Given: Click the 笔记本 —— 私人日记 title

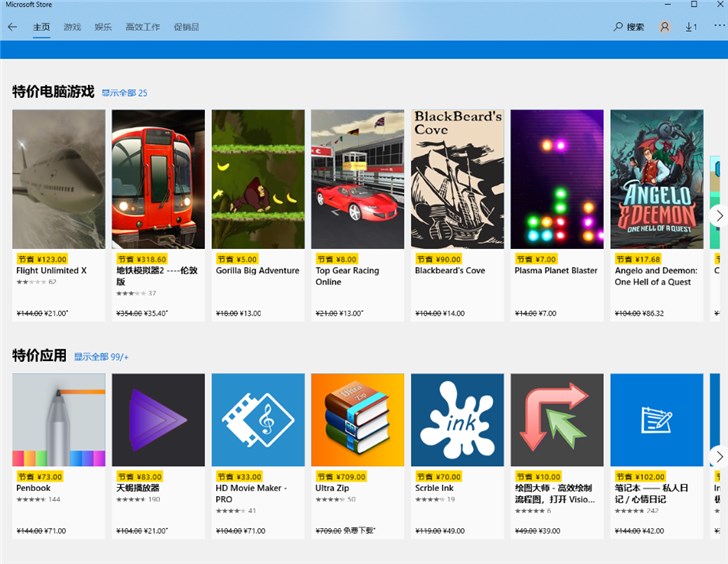Looking at the screenshot, I should 651,493.
